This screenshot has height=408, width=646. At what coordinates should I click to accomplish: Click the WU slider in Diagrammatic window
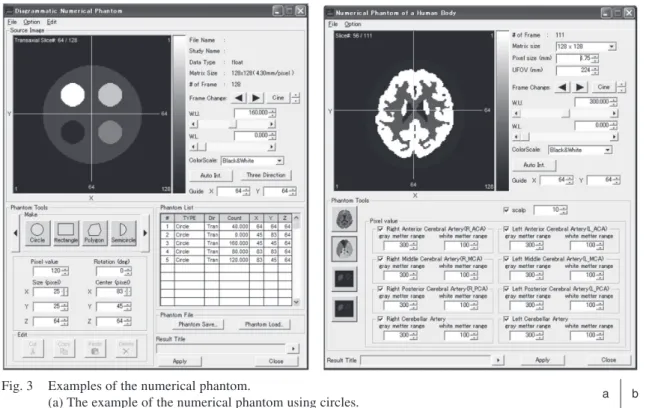(x=232, y=124)
